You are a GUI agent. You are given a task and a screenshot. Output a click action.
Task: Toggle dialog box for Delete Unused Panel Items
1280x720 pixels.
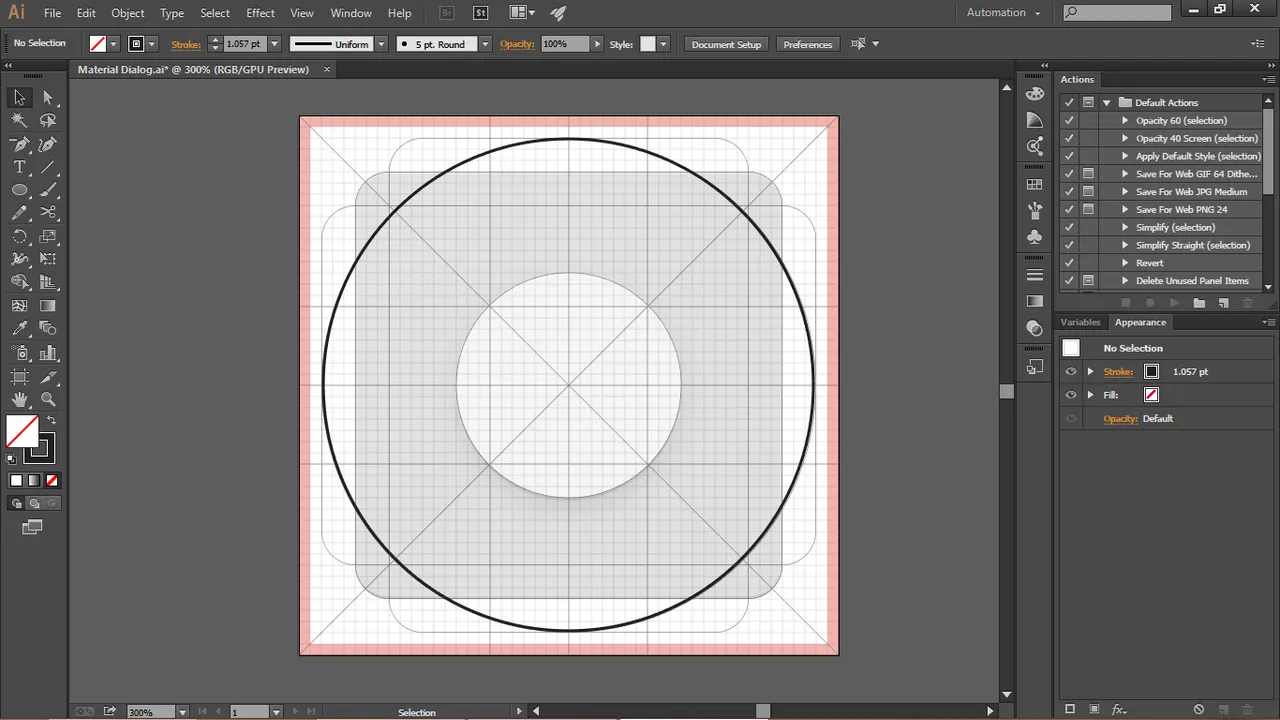click(x=1088, y=281)
